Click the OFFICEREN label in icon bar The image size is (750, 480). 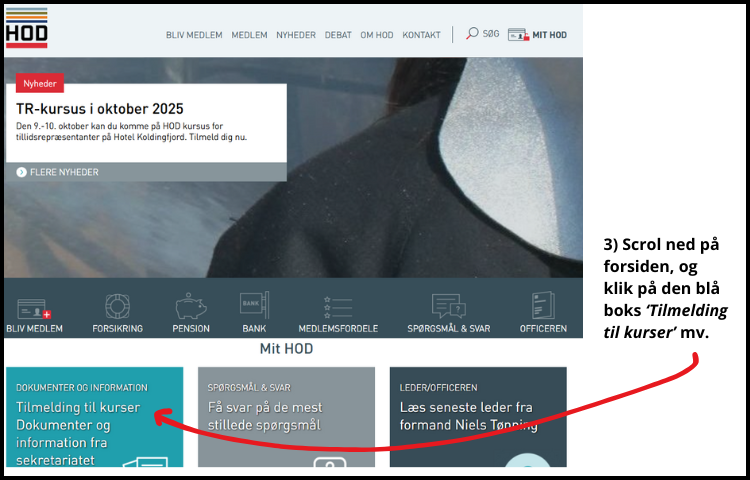pyautogui.click(x=543, y=328)
